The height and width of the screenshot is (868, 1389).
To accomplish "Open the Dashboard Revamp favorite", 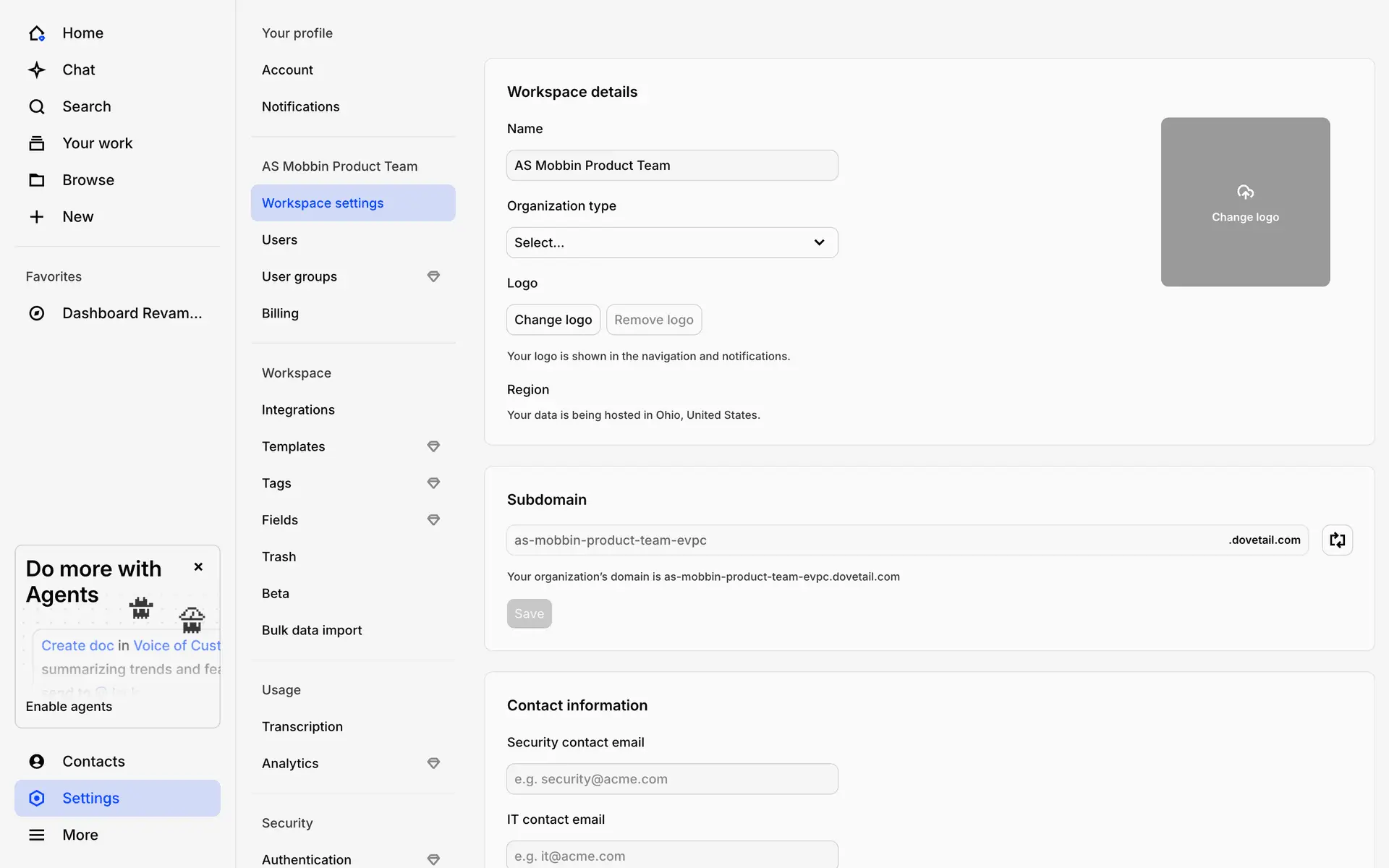I will coord(132,313).
